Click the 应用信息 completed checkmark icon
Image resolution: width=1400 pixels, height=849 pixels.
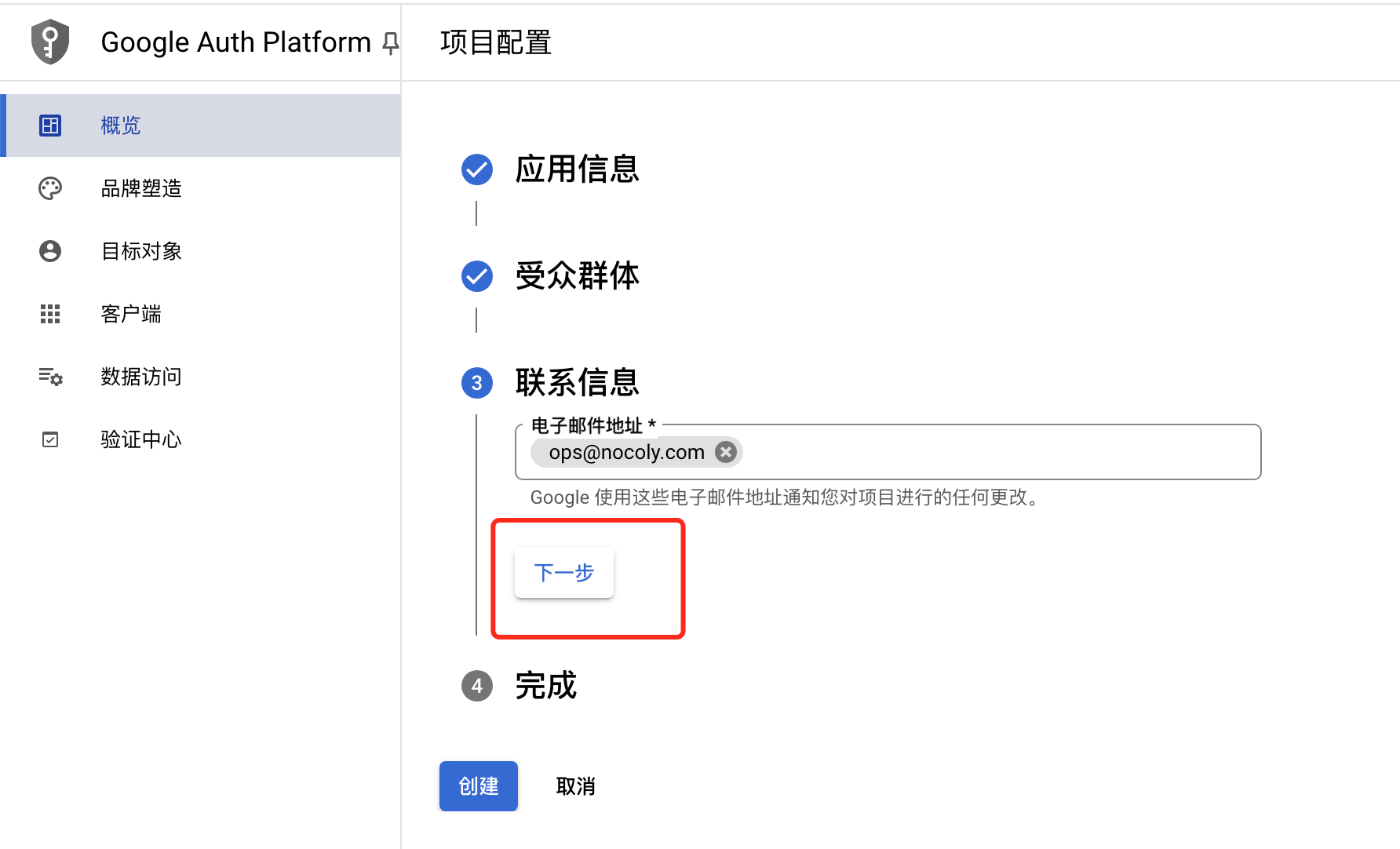(477, 169)
